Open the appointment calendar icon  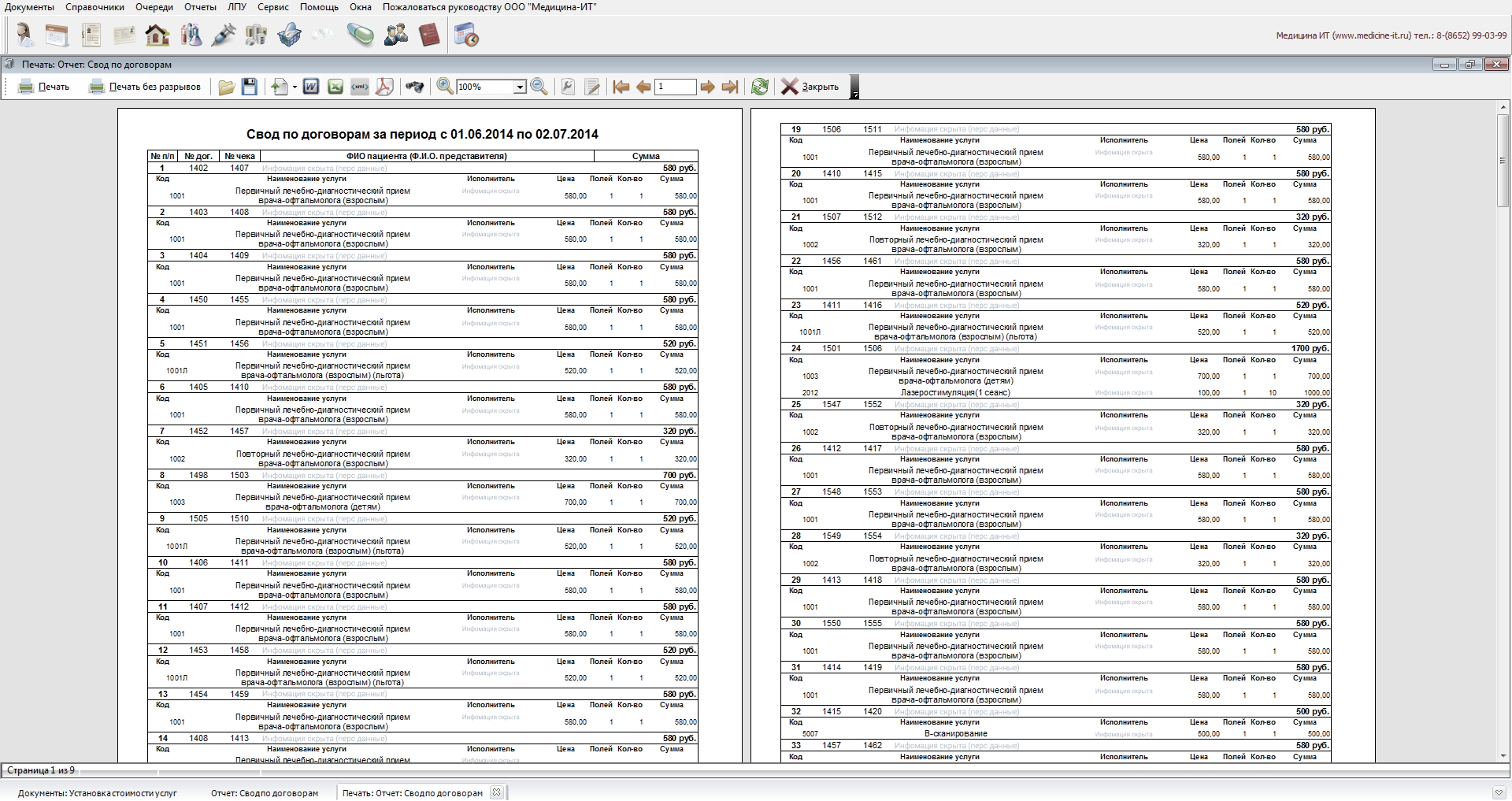(x=57, y=35)
